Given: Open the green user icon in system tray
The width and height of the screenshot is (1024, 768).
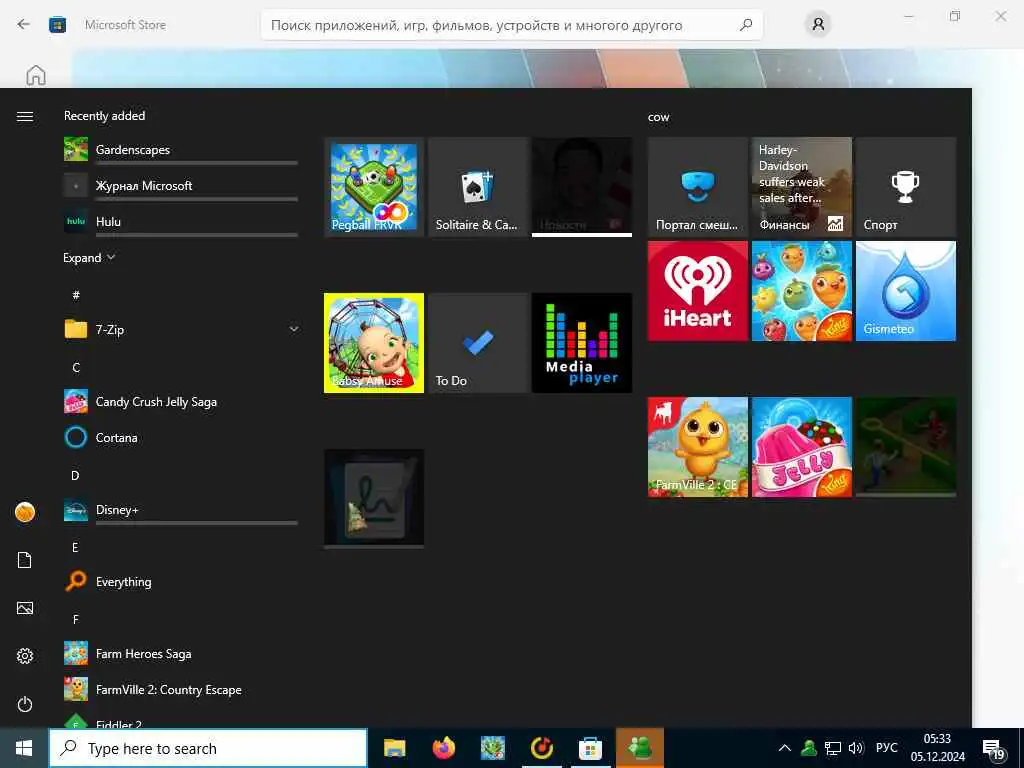Looking at the screenshot, I should tap(809, 748).
